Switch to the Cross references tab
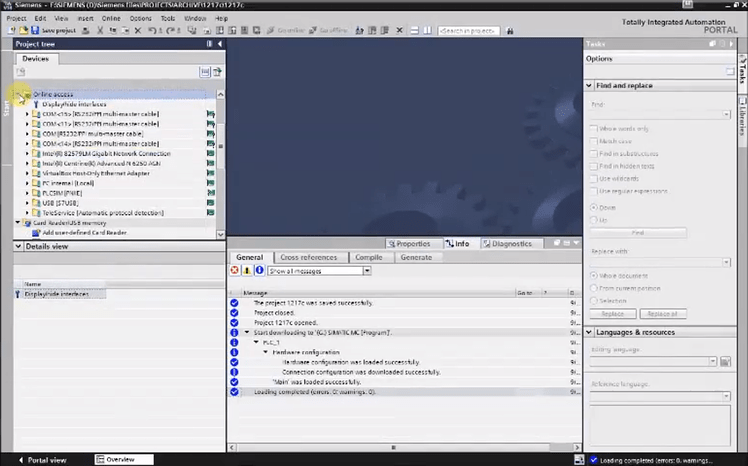 click(308, 257)
